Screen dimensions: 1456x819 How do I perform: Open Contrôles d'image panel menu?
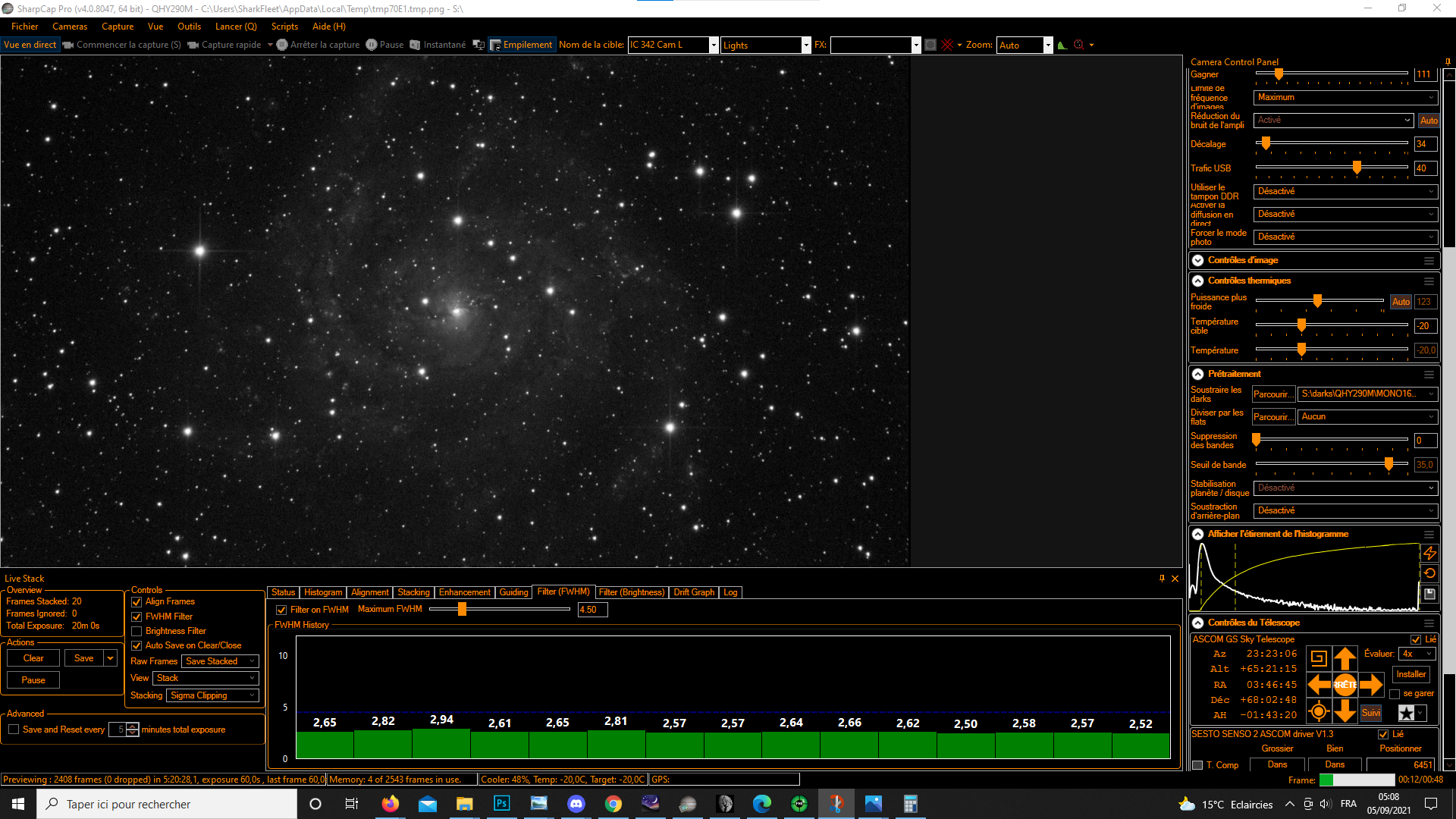point(1429,260)
